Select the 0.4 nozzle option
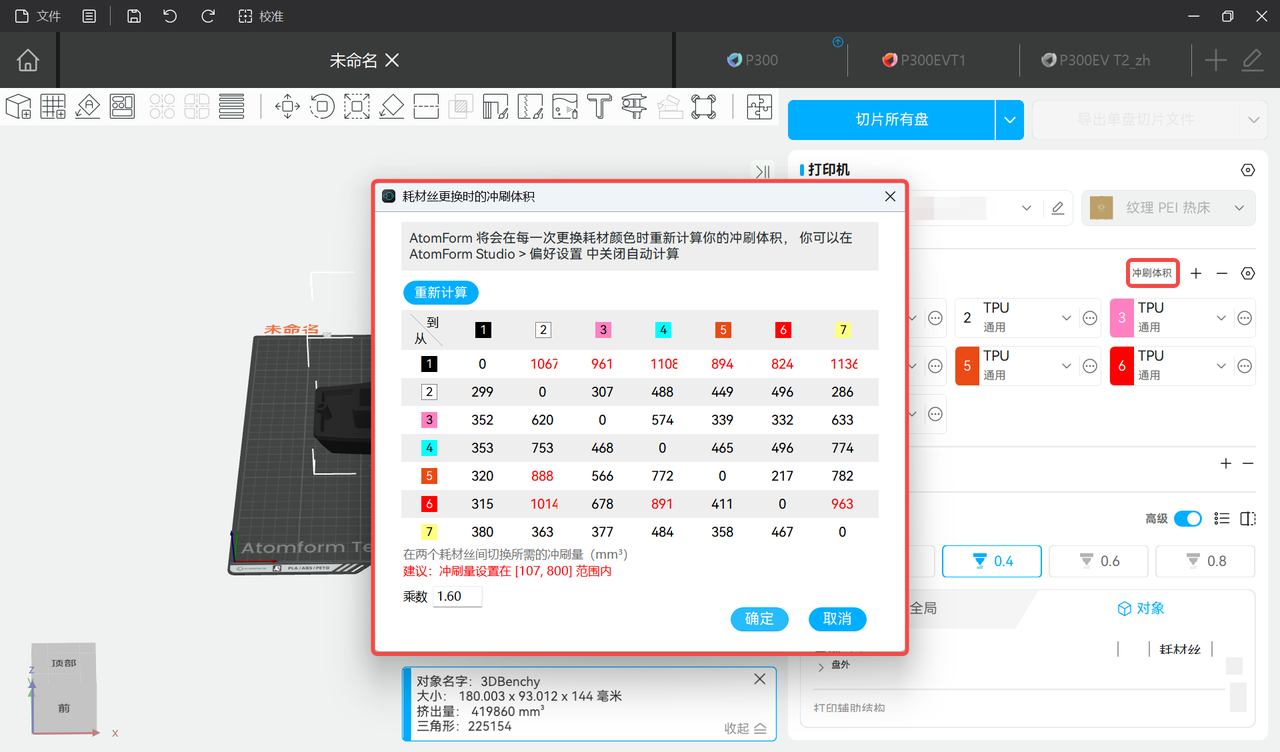Screen dimensions: 1280x752 (x=991, y=561)
